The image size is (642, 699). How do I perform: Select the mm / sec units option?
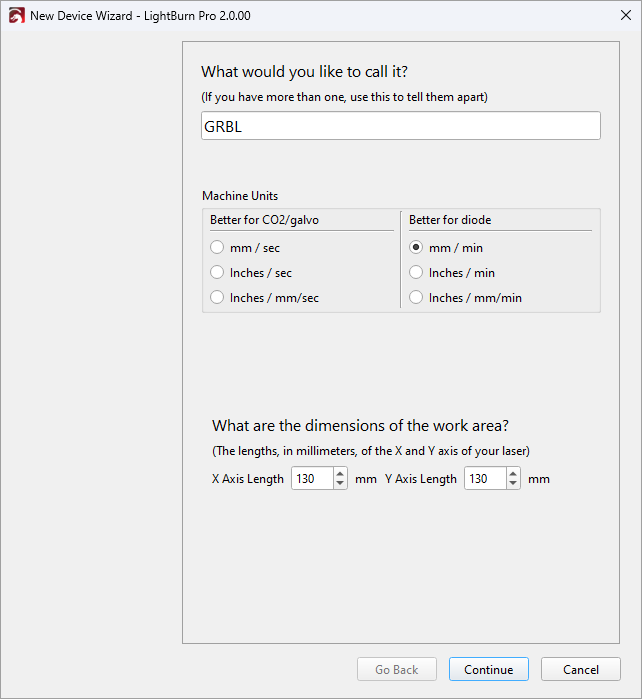click(217, 248)
